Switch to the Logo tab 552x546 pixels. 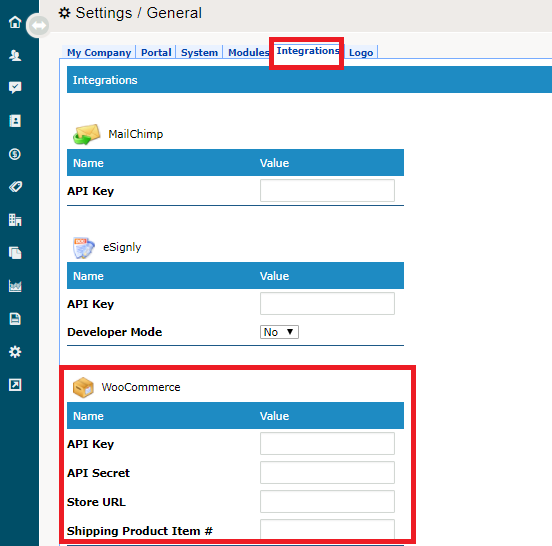coord(361,52)
